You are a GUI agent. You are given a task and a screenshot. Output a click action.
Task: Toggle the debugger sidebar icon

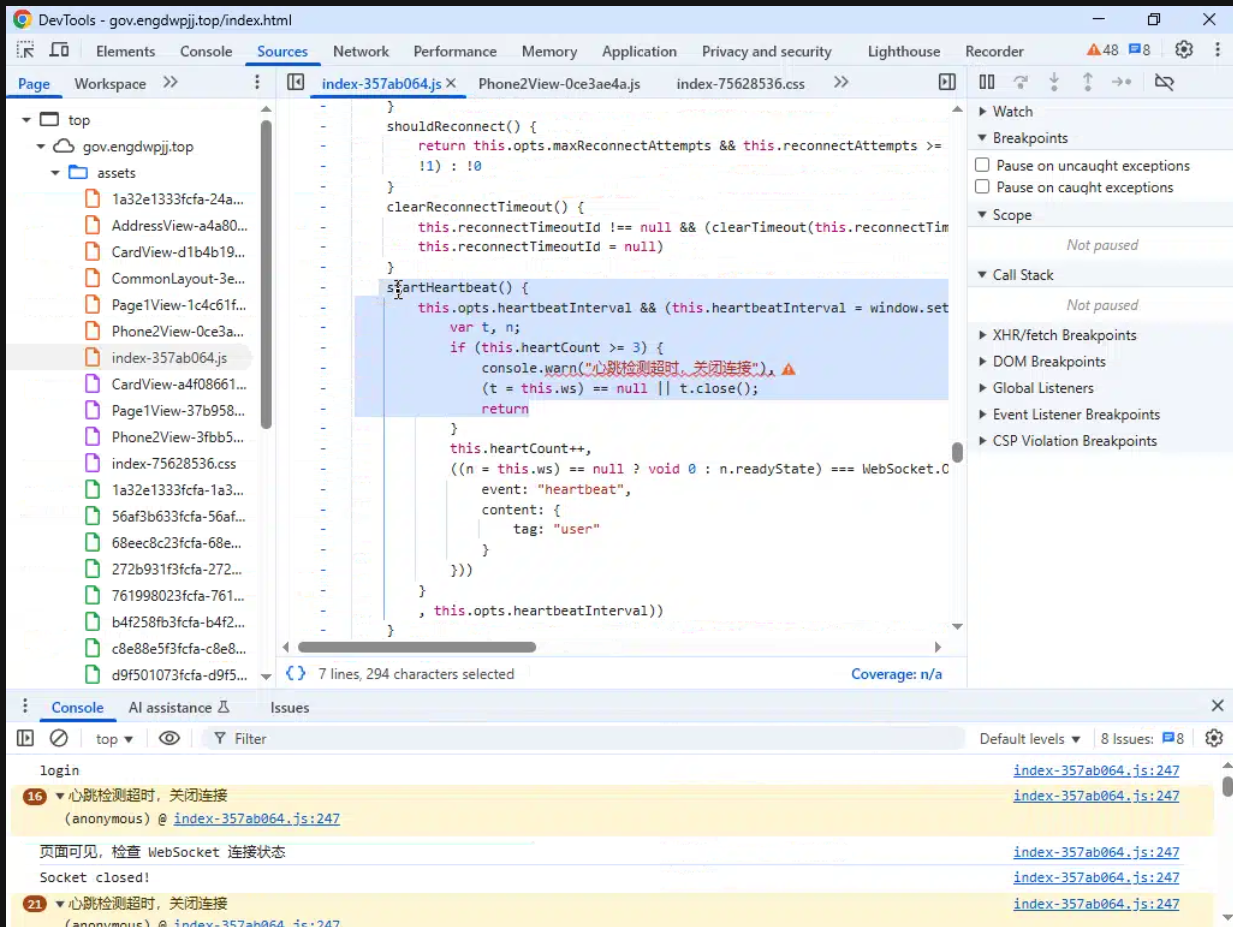coord(947,82)
